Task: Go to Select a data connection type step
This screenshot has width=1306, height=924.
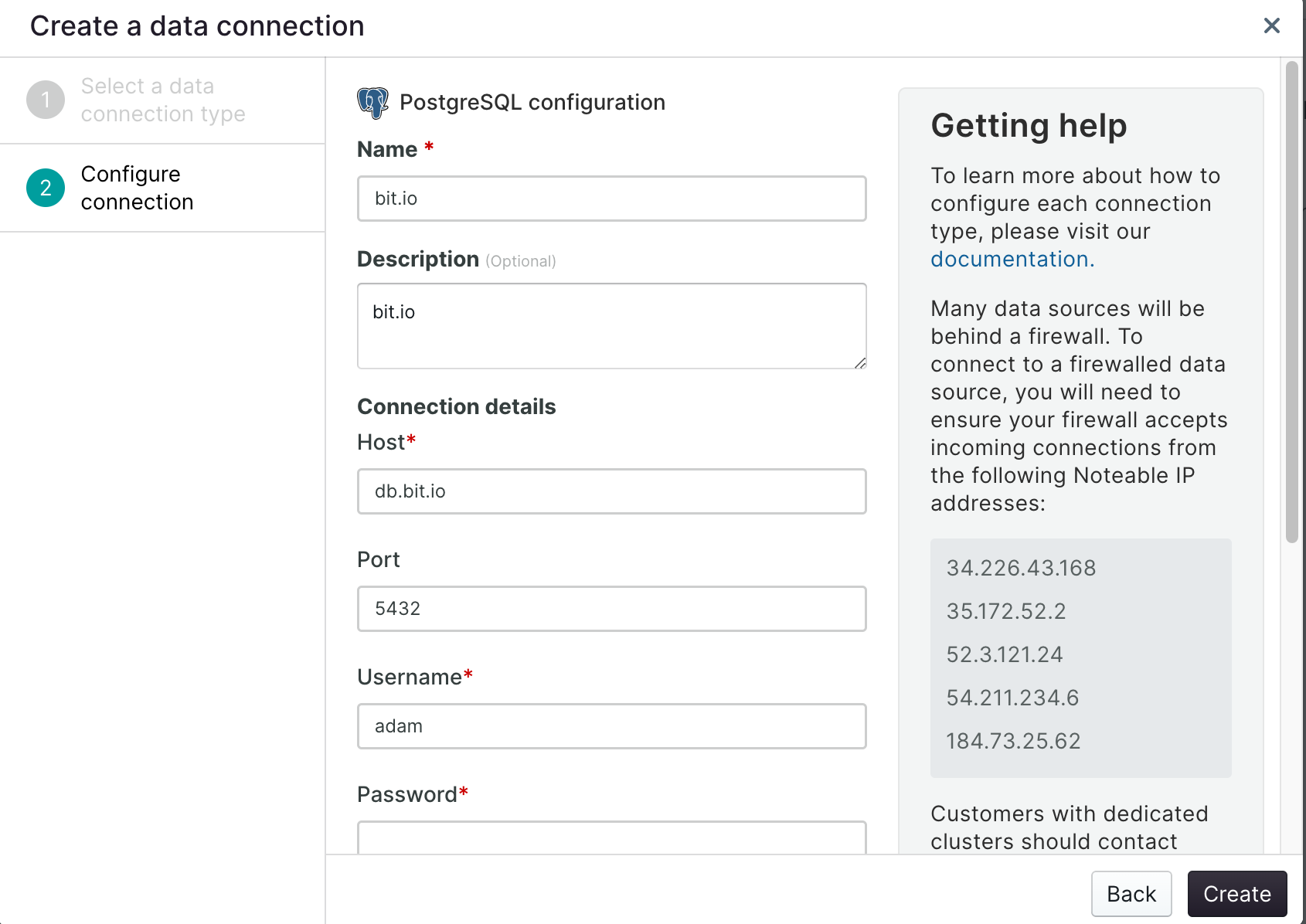Action: pos(162,100)
